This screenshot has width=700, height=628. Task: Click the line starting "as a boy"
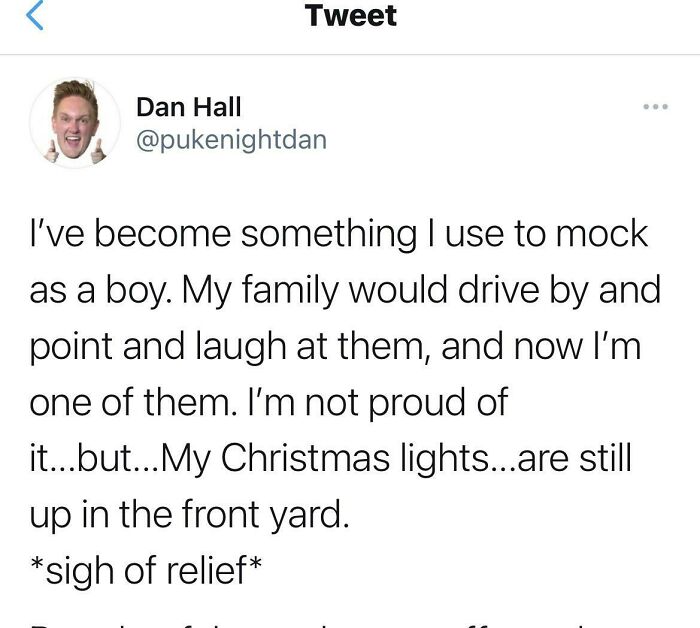point(346,291)
